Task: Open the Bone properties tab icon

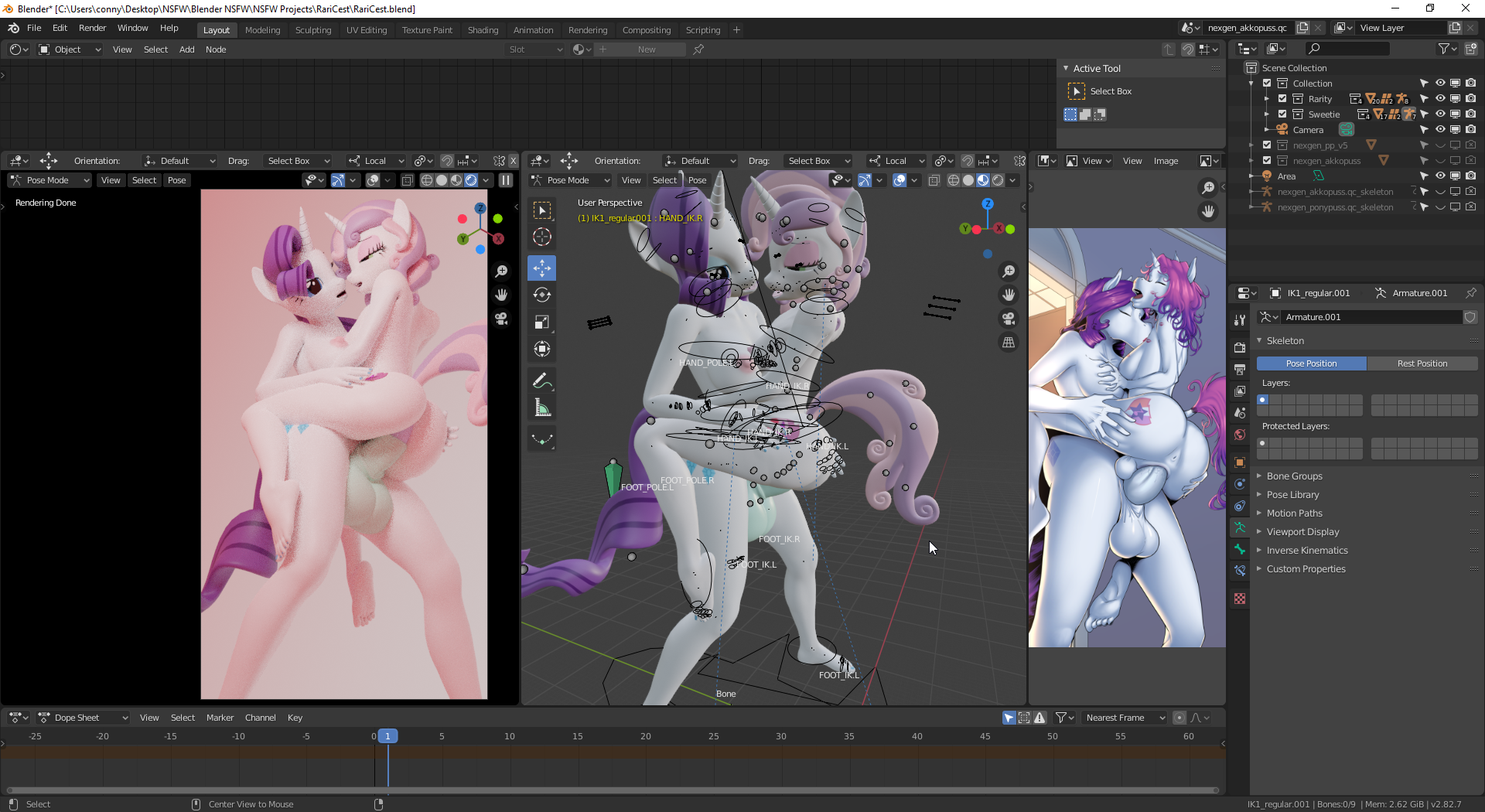Action: click(1240, 549)
